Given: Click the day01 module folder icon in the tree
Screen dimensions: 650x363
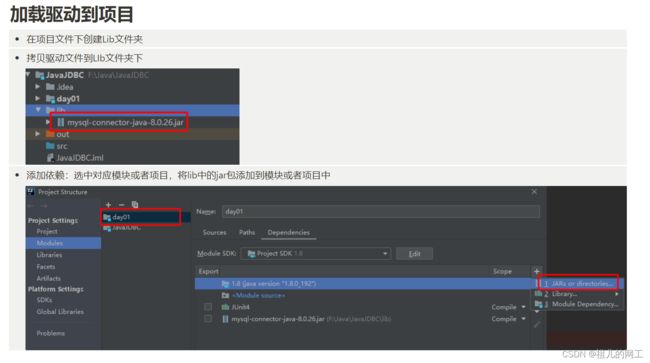Looking at the screenshot, I should pyautogui.click(x=51, y=99).
